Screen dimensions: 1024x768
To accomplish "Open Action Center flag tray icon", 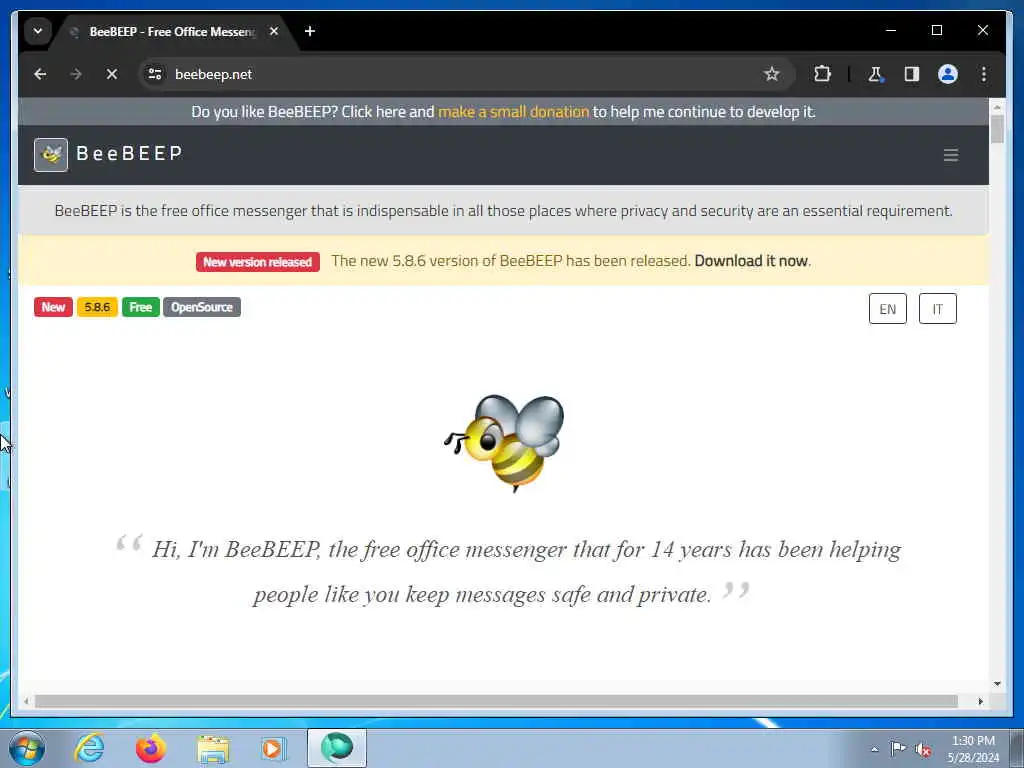I will tap(898, 749).
